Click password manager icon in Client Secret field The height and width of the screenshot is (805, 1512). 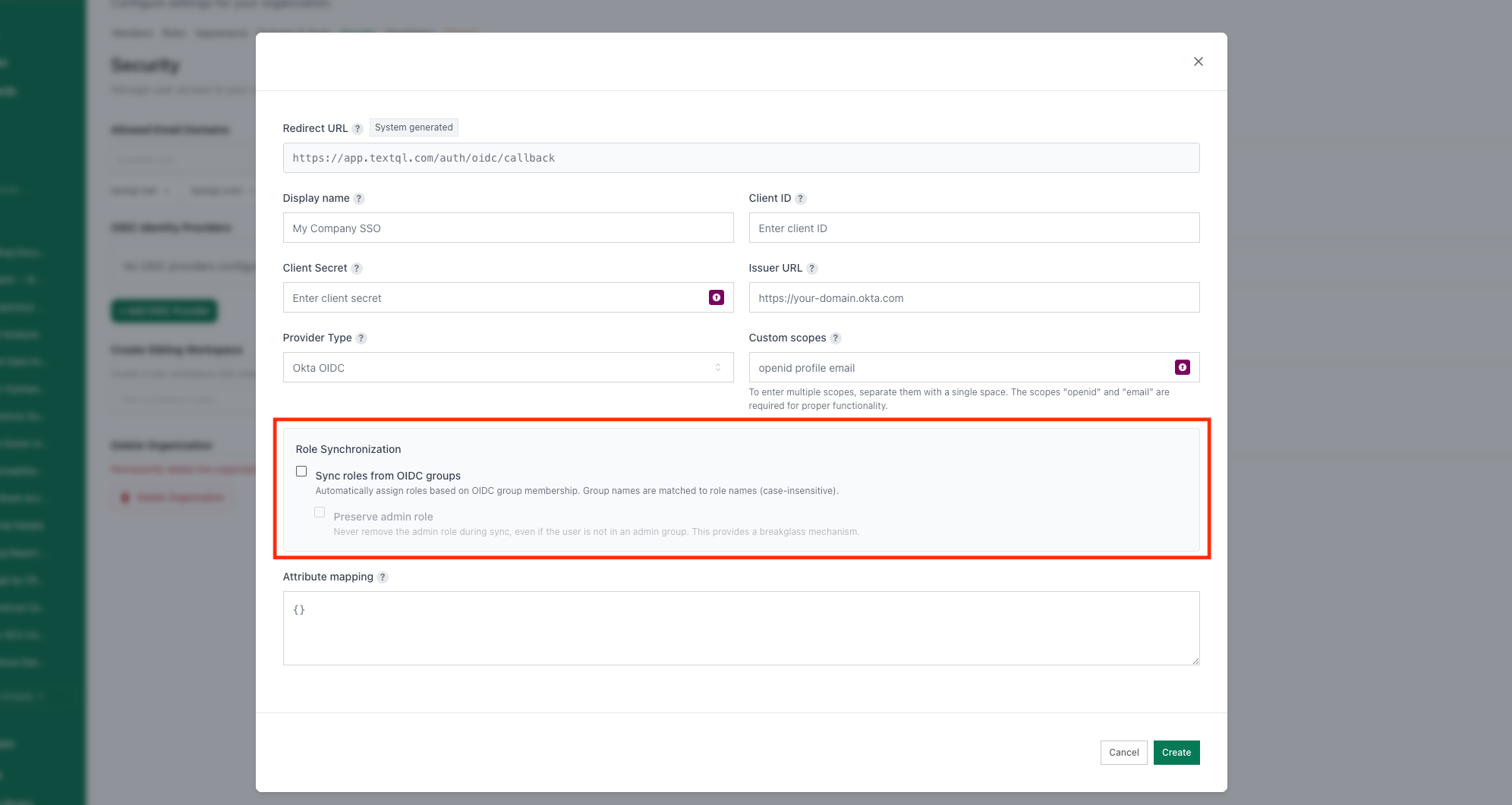point(716,297)
